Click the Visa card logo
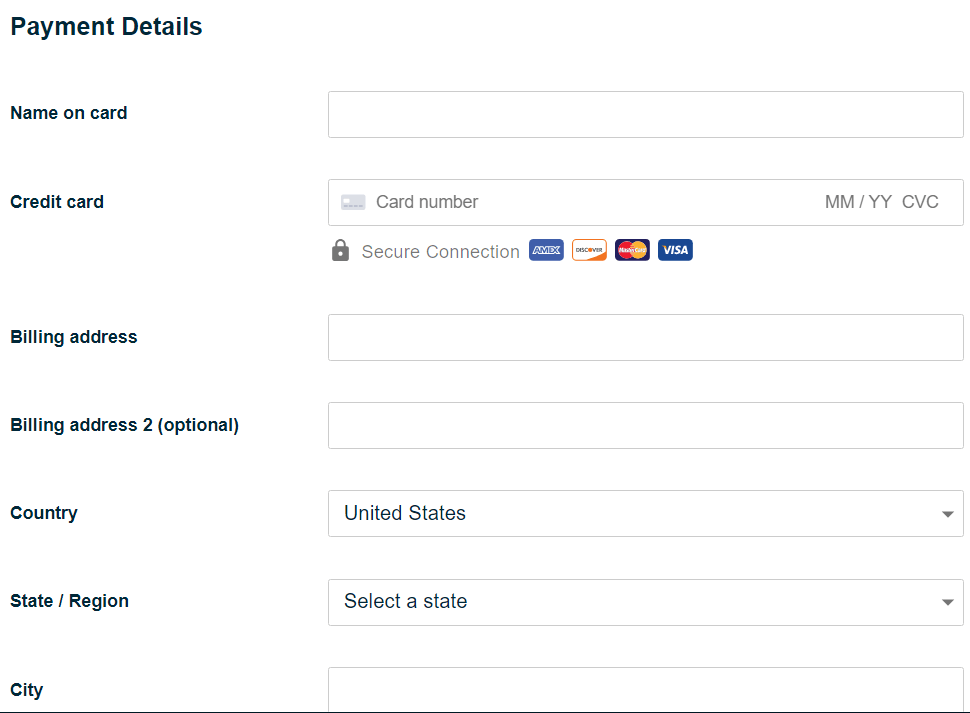Screen dimensions: 970x713 click(675, 250)
